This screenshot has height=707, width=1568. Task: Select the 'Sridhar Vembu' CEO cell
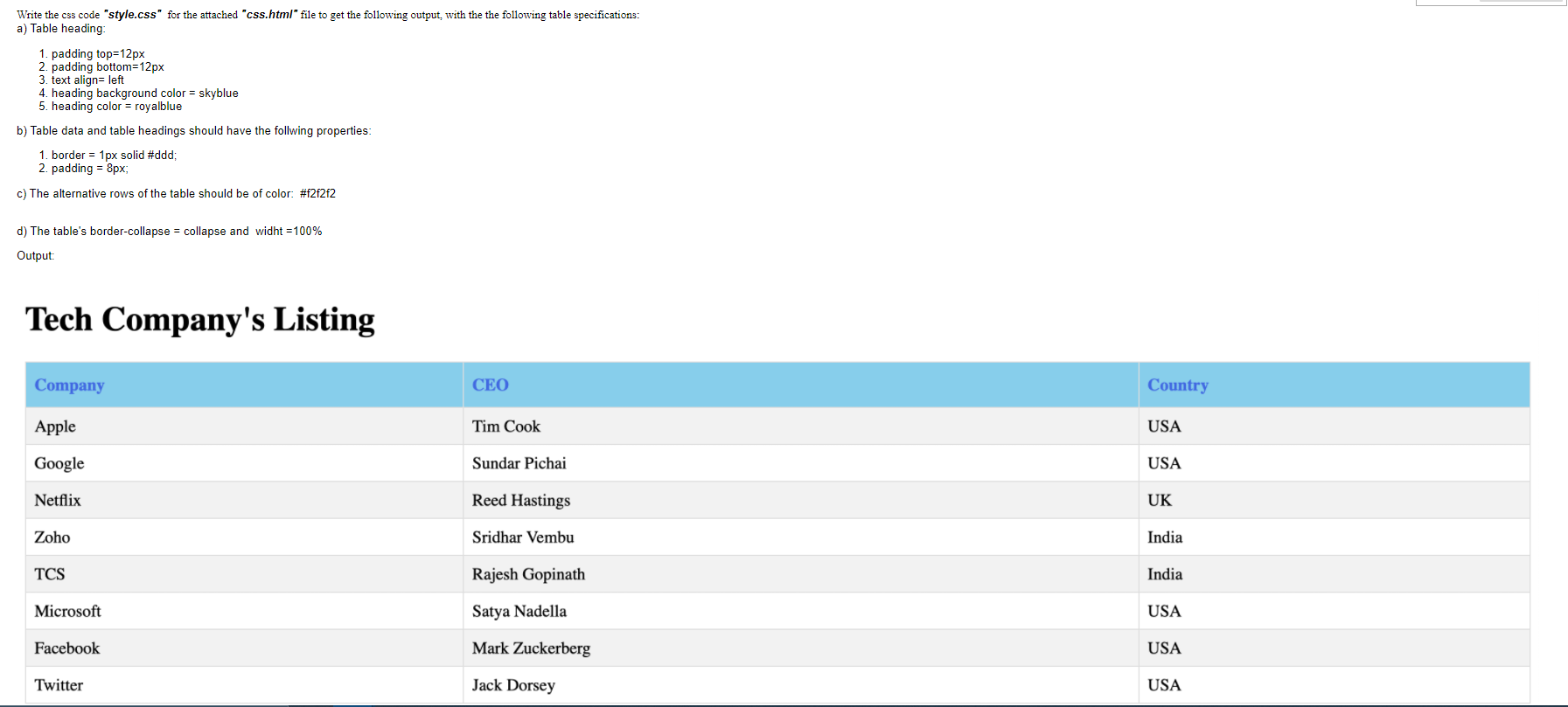click(x=800, y=537)
